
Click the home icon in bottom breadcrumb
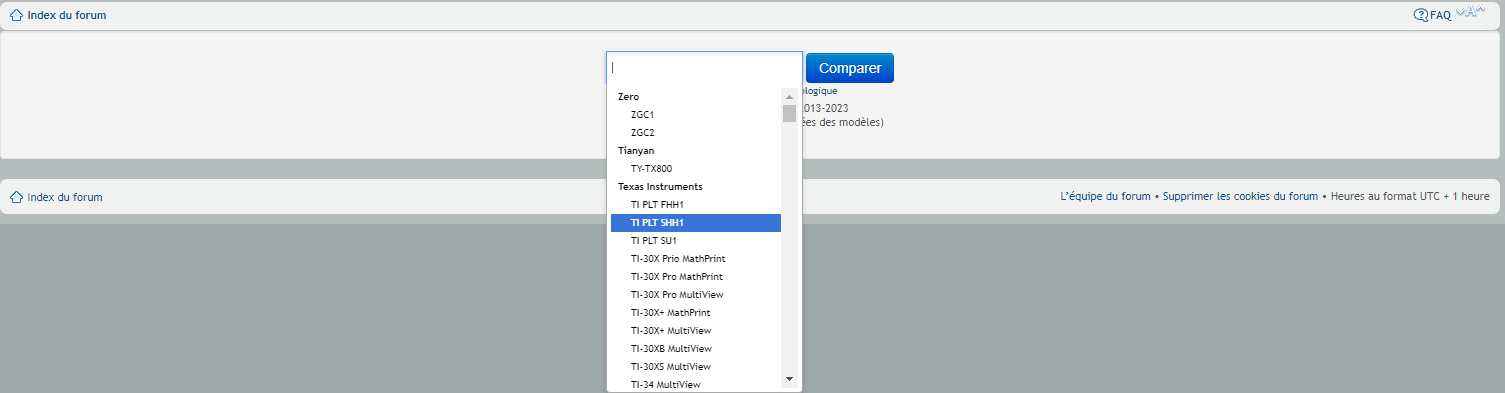16,197
